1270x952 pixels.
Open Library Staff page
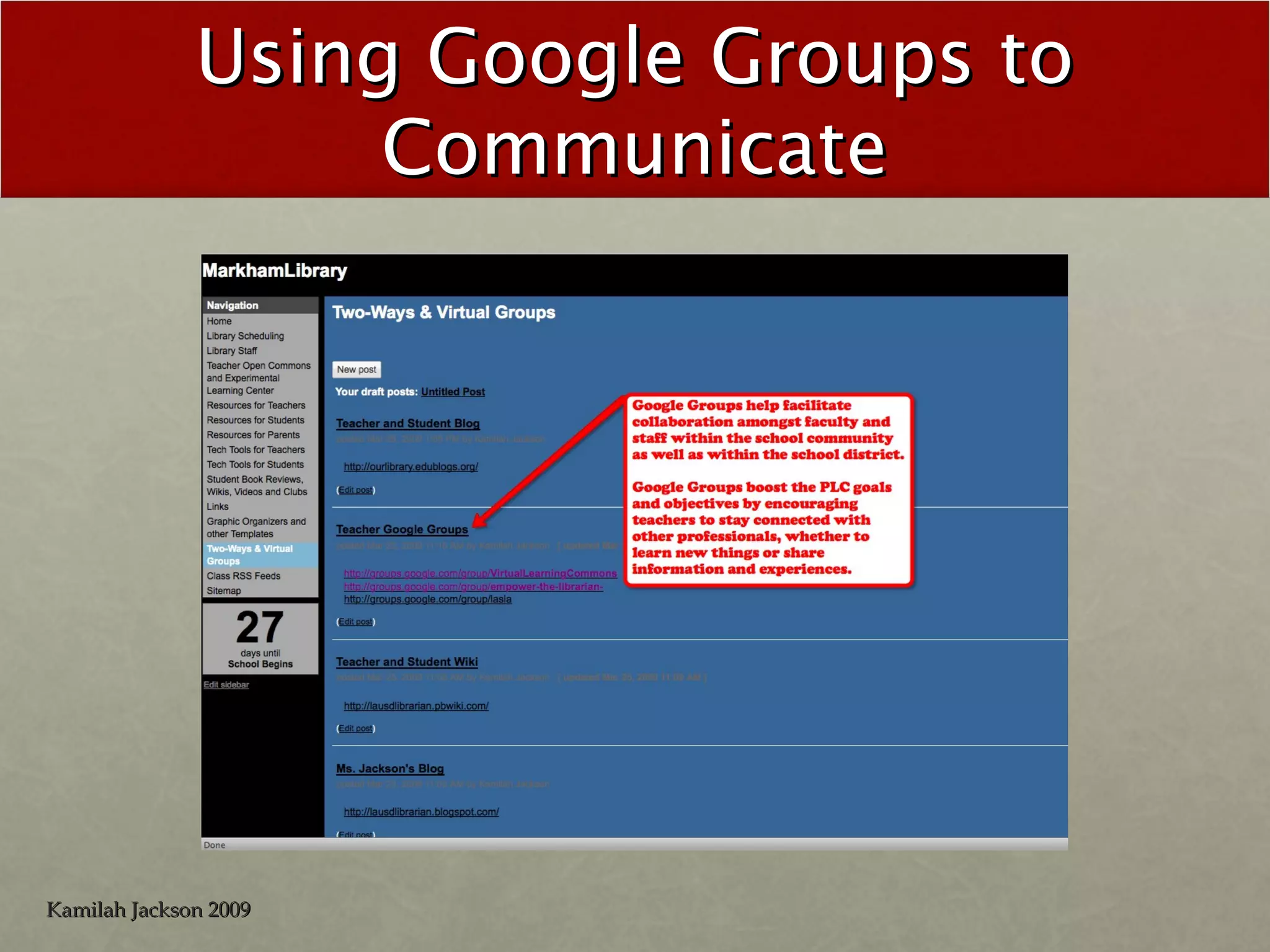point(231,351)
